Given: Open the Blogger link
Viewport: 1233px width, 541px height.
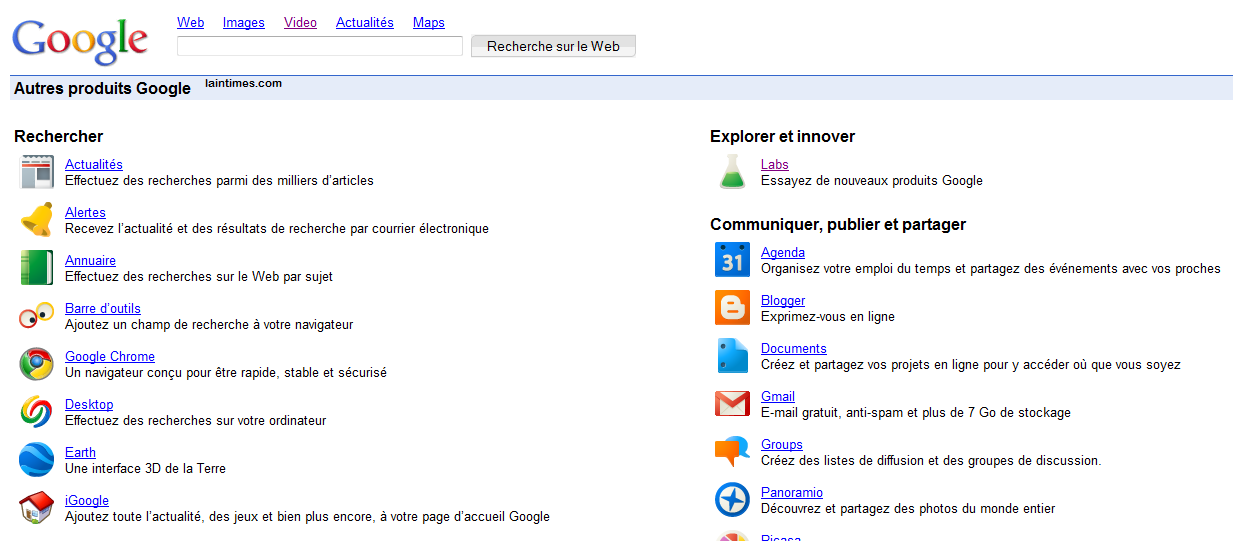Looking at the screenshot, I should point(783,300).
